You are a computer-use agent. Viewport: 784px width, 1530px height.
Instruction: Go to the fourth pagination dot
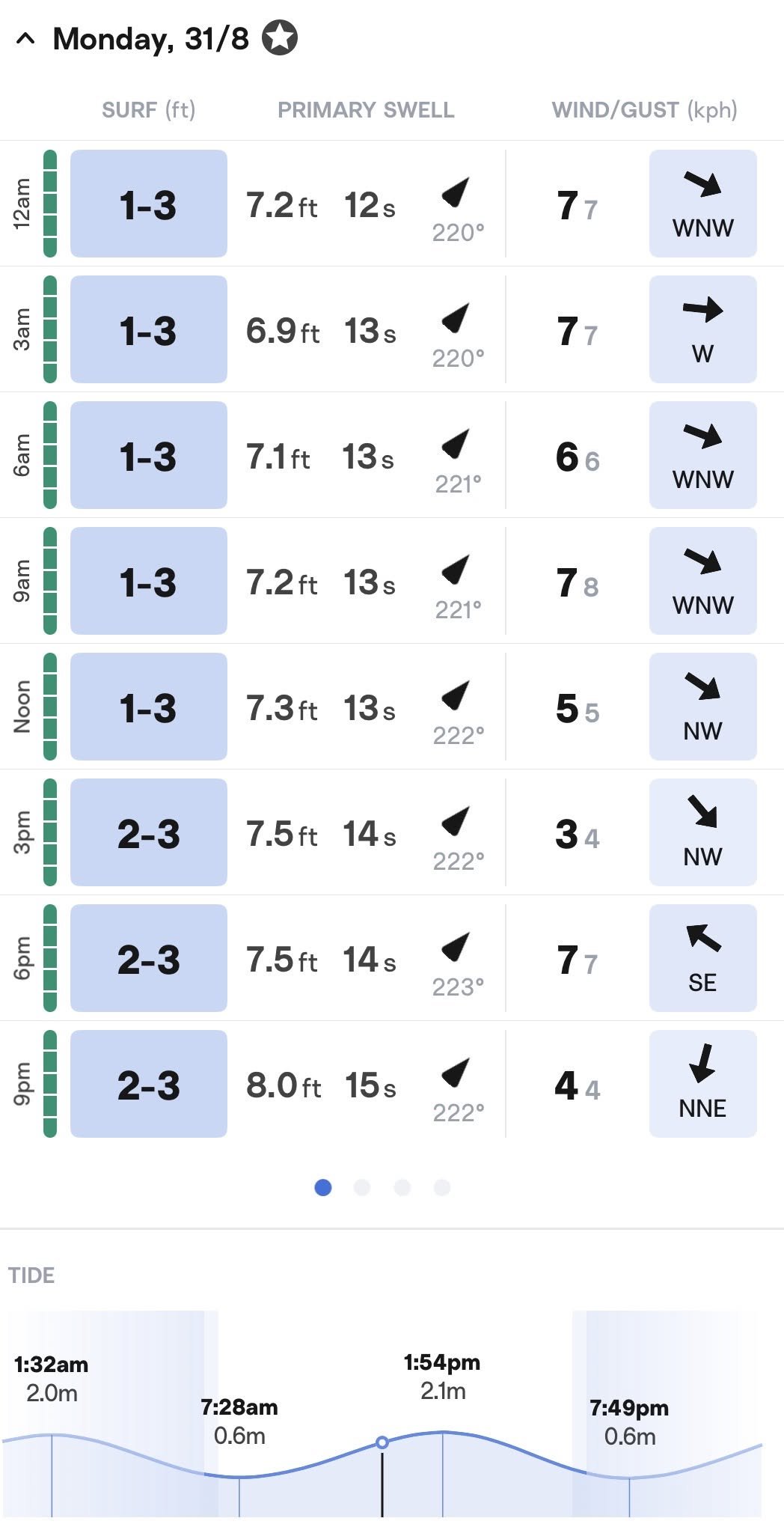click(442, 1187)
